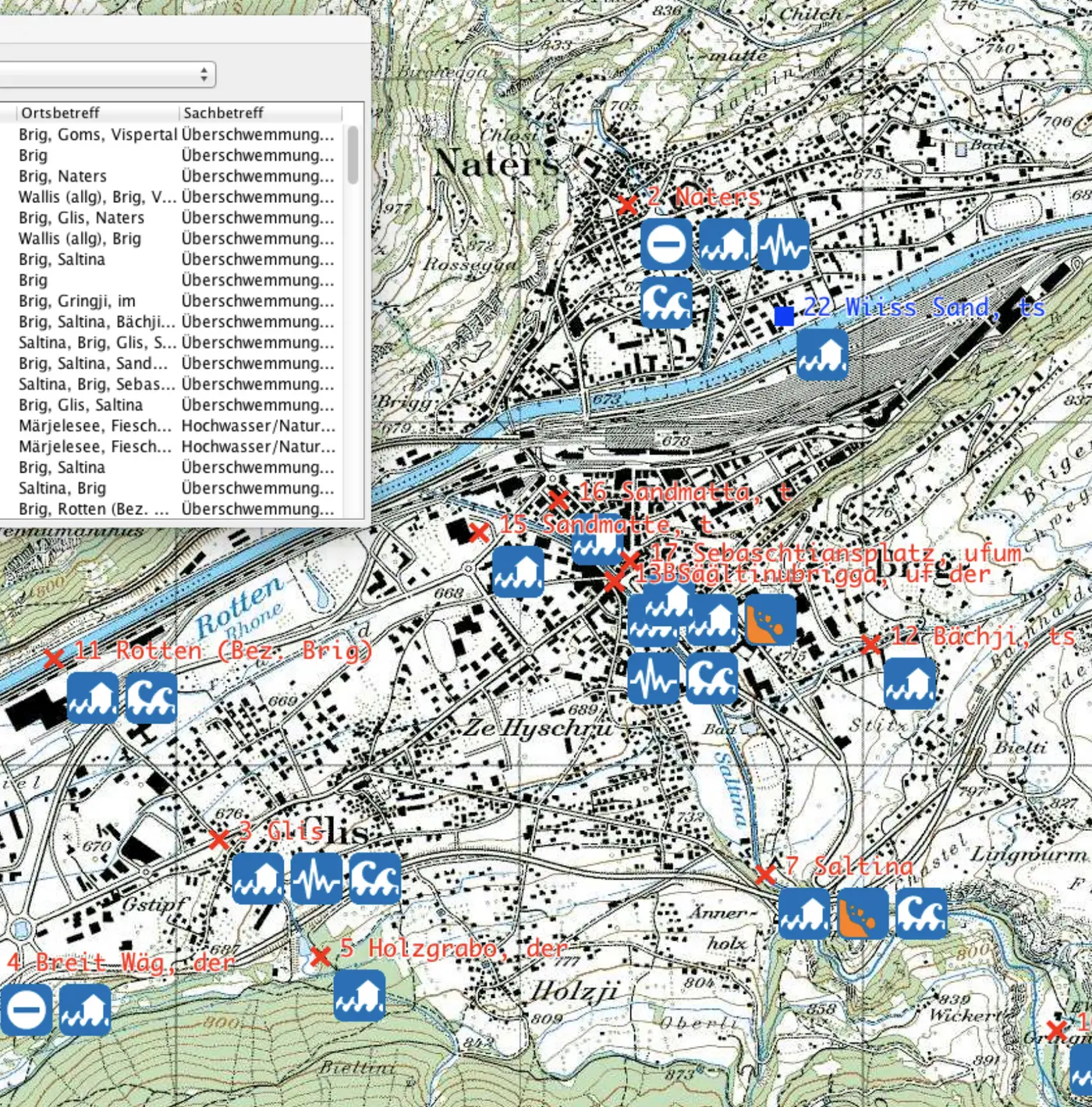The height and width of the screenshot is (1107, 1092).
Task: Click the no-entry icon below 2 Naters
Action: tap(666, 244)
